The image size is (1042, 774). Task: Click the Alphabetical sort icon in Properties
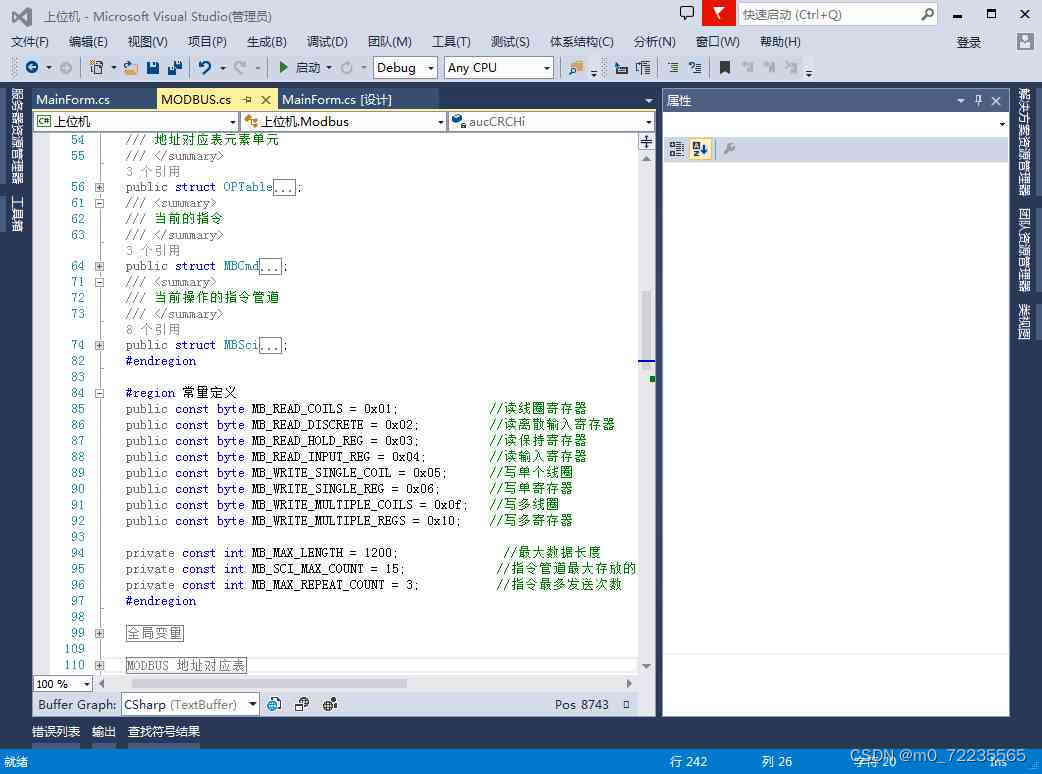pos(700,149)
